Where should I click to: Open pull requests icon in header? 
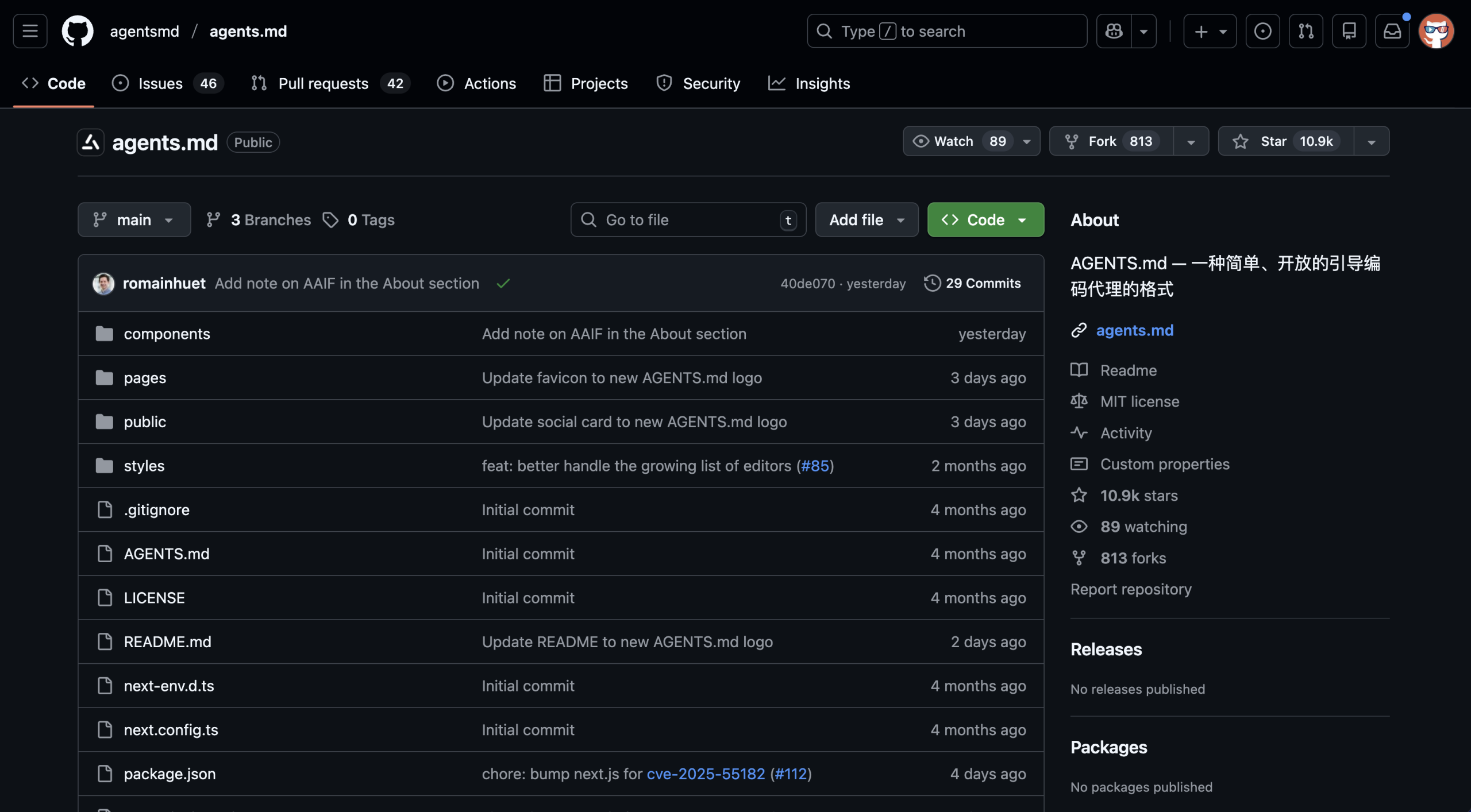(1306, 31)
